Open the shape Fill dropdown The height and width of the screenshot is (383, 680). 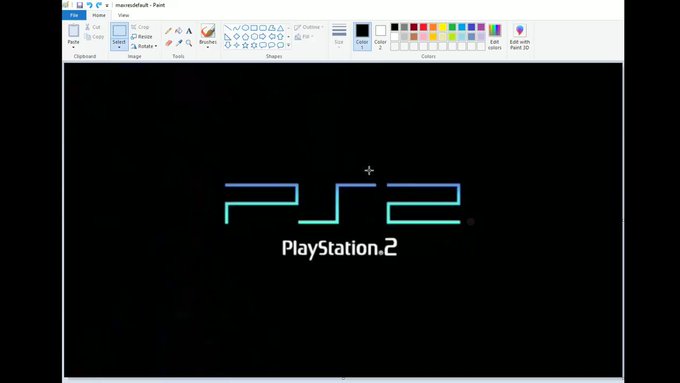(x=304, y=37)
